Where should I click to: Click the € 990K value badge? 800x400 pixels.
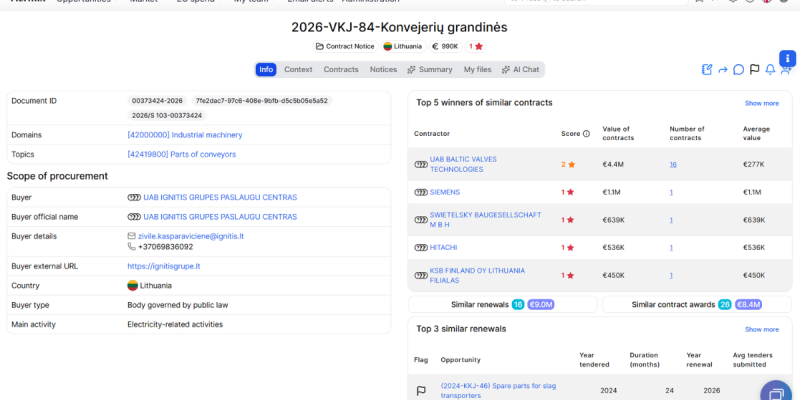(445, 46)
